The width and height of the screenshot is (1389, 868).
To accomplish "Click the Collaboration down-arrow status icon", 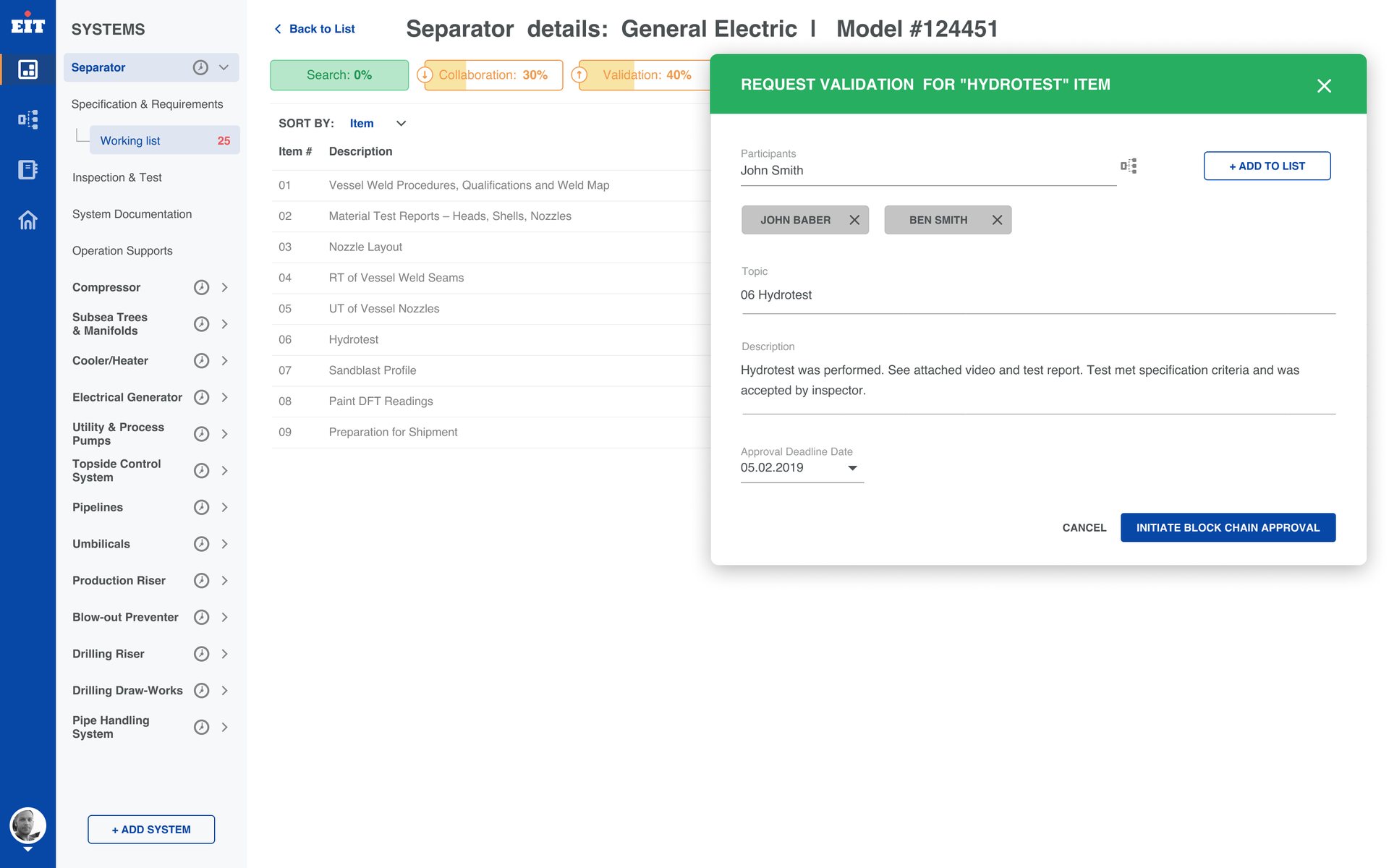I will (425, 75).
